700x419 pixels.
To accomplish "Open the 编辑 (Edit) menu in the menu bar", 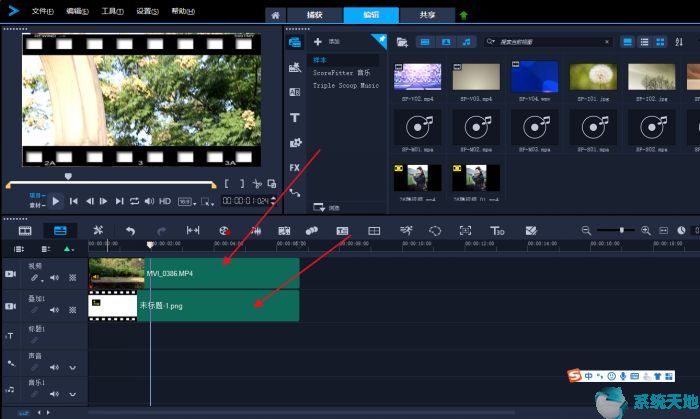I will pyautogui.click(x=77, y=11).
